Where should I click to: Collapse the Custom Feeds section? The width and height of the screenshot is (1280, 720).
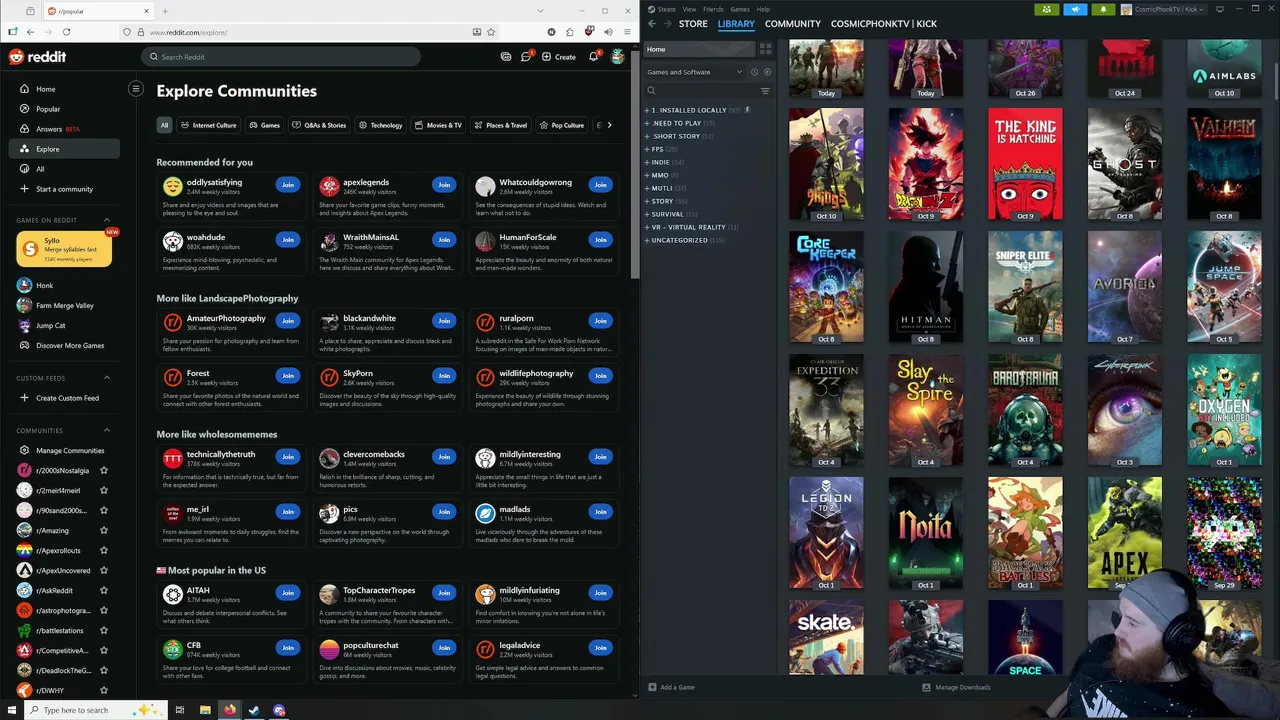pos(107,378)
